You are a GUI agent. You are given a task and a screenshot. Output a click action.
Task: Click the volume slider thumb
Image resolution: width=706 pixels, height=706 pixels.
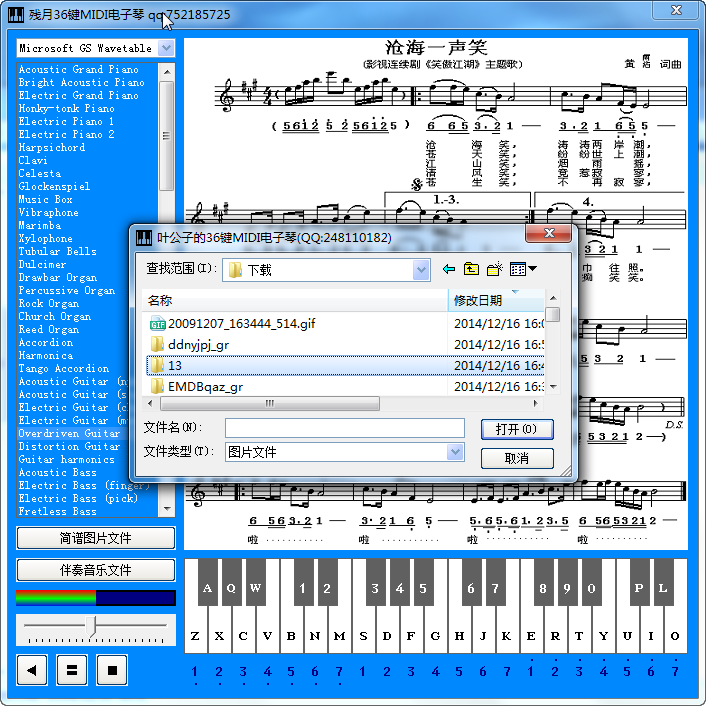click(93, 626)
